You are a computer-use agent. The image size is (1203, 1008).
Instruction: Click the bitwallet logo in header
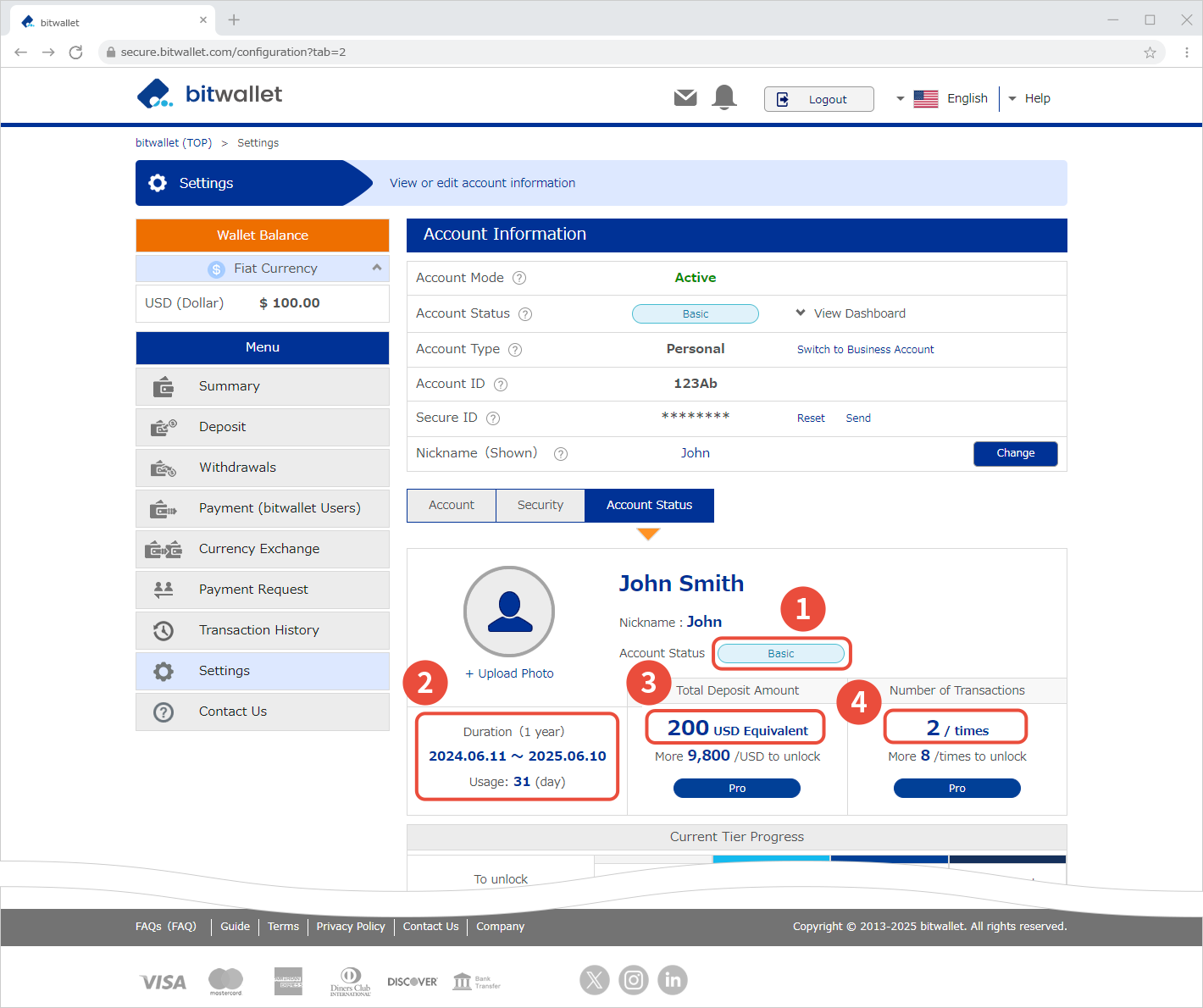[210, 94]
